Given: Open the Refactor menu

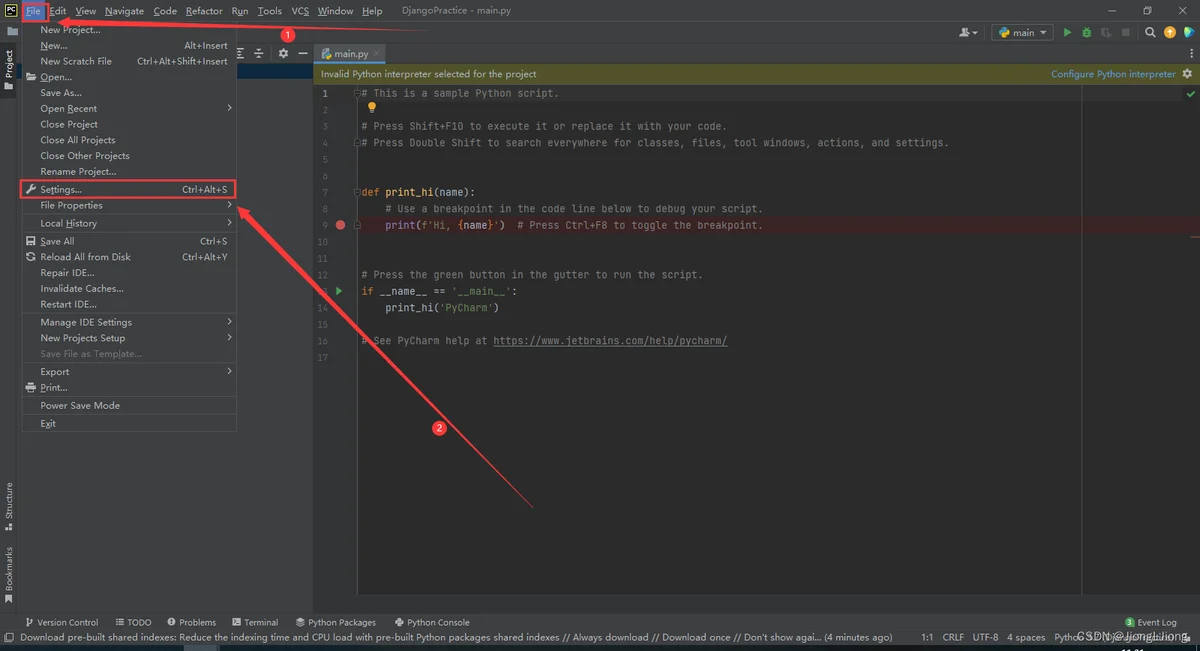Looking at the screenshot, I should (x=204, y=11).
